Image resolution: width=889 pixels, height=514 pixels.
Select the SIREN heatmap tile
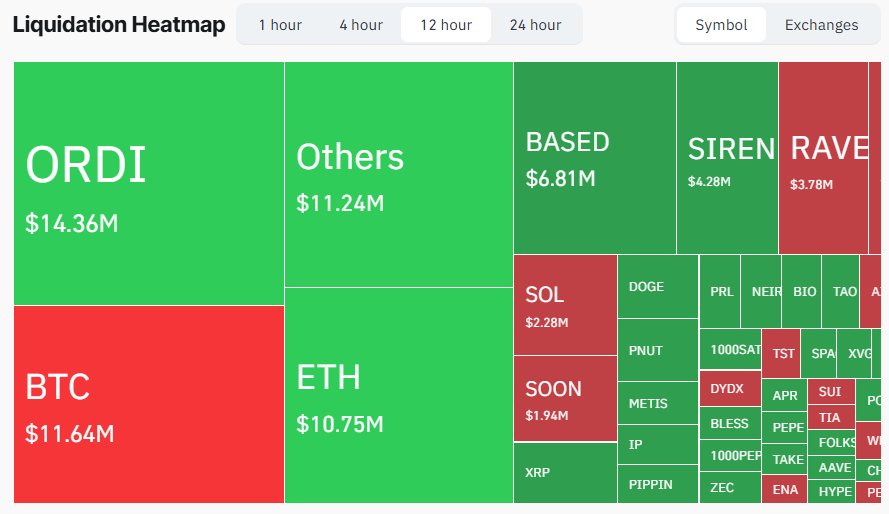point(727,157)
